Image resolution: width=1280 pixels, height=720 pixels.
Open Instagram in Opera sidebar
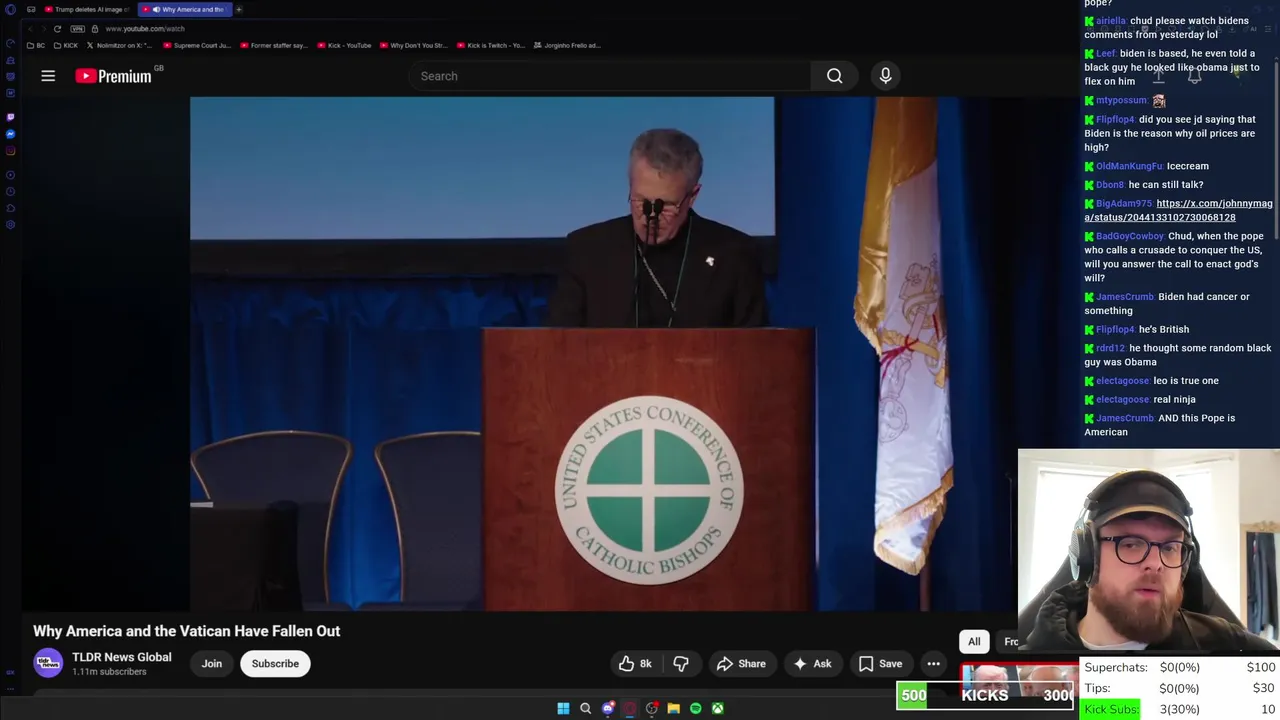(11, 151)
